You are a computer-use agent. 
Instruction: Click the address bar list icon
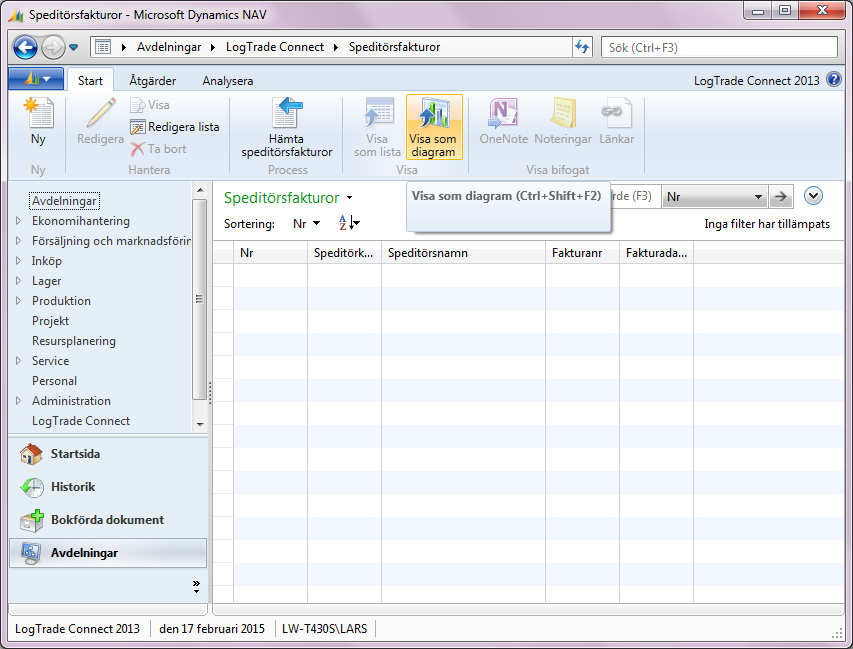(x=103, y=47)
